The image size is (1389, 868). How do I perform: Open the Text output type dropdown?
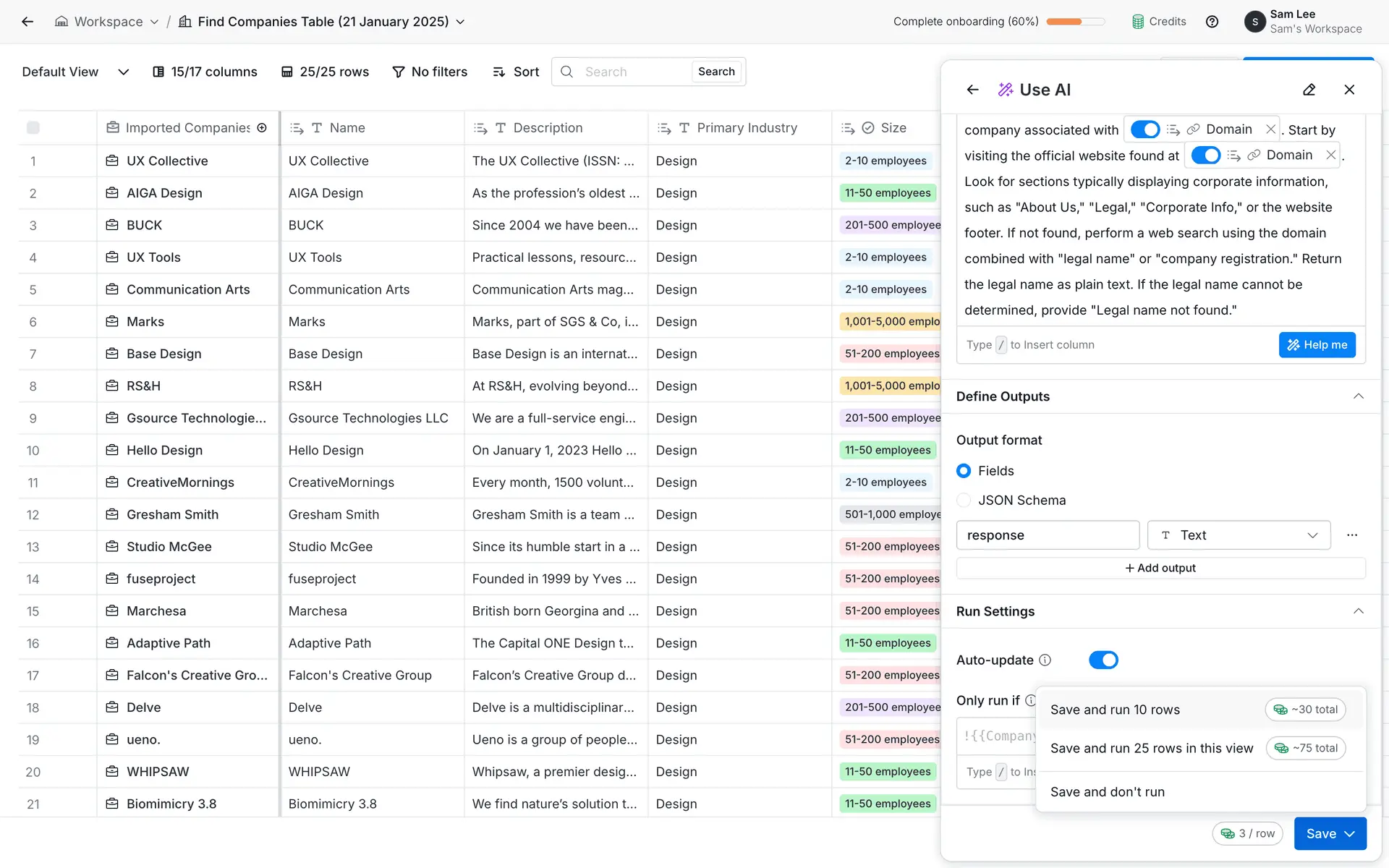pos(1239,535)
